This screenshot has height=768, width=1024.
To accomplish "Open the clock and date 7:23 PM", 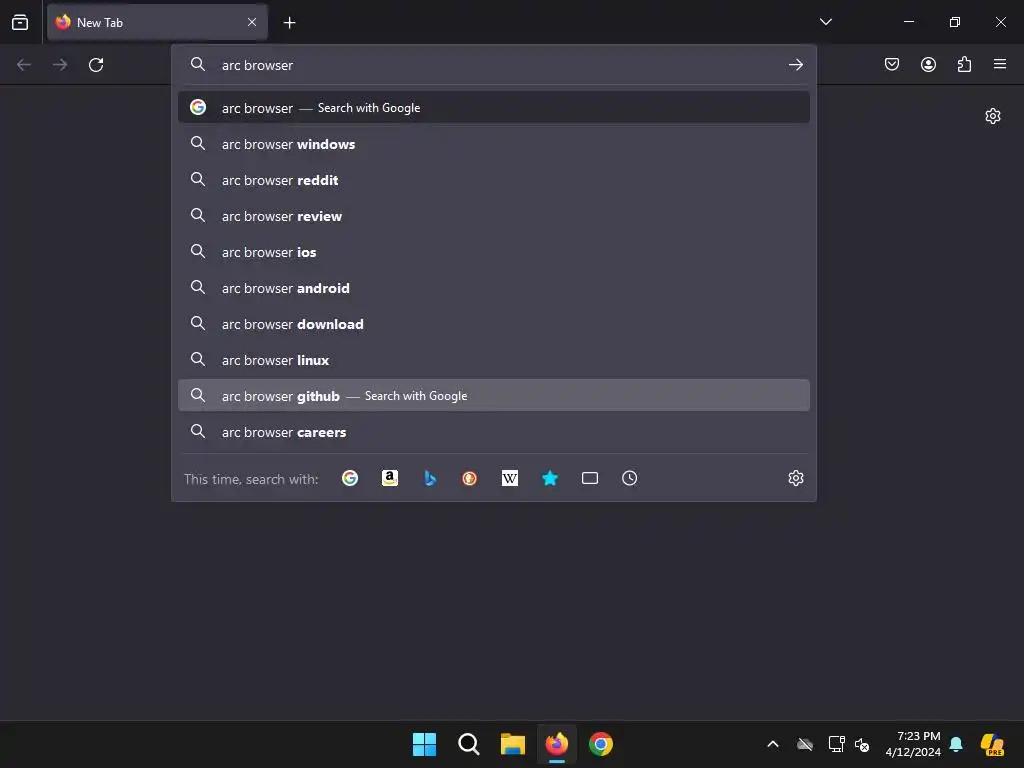I will (x=913, y=744).
